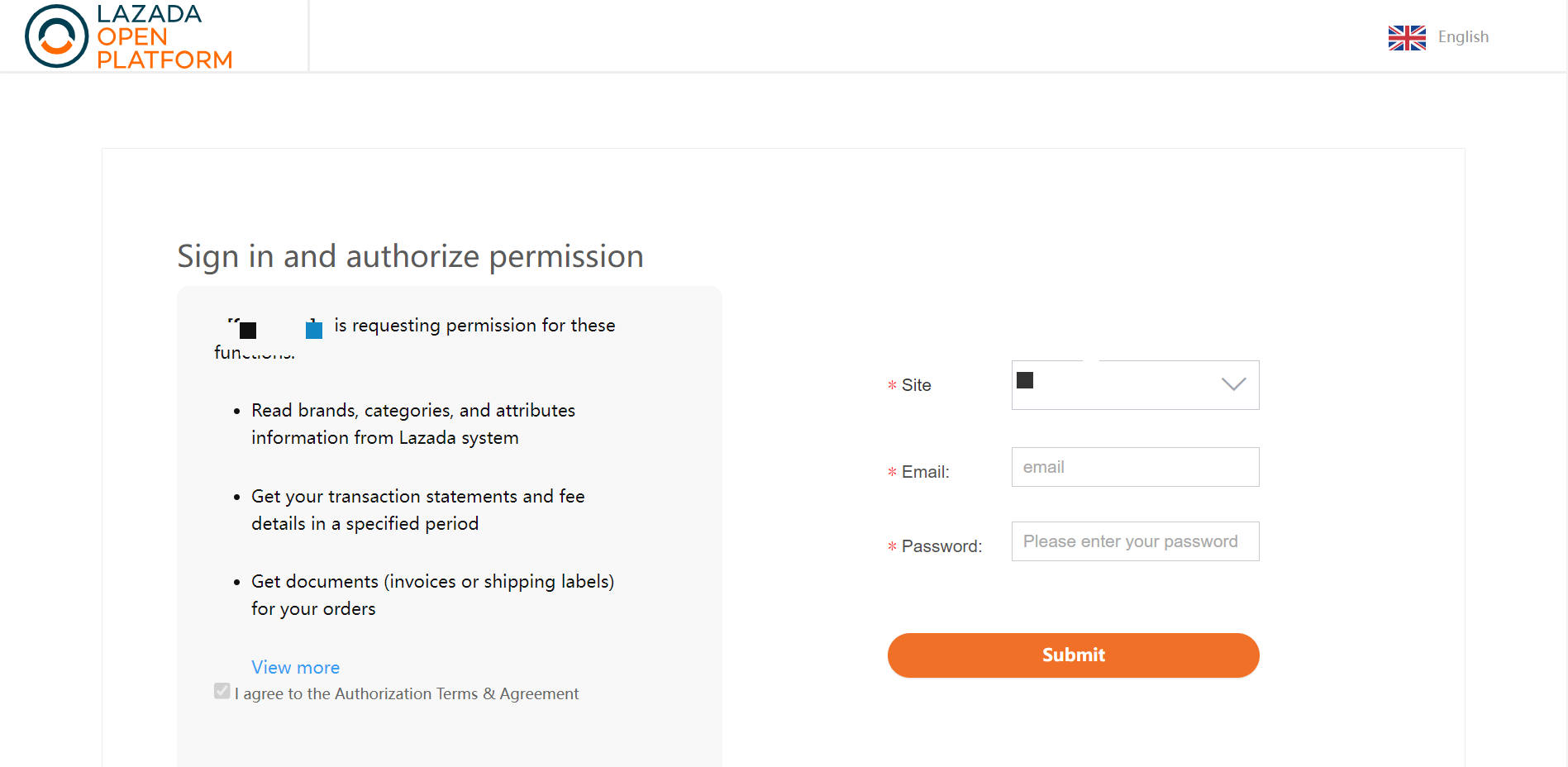Screen dimensions: 1568x767
Task: Open the Site selection combo box
Action: (1135, 385)
